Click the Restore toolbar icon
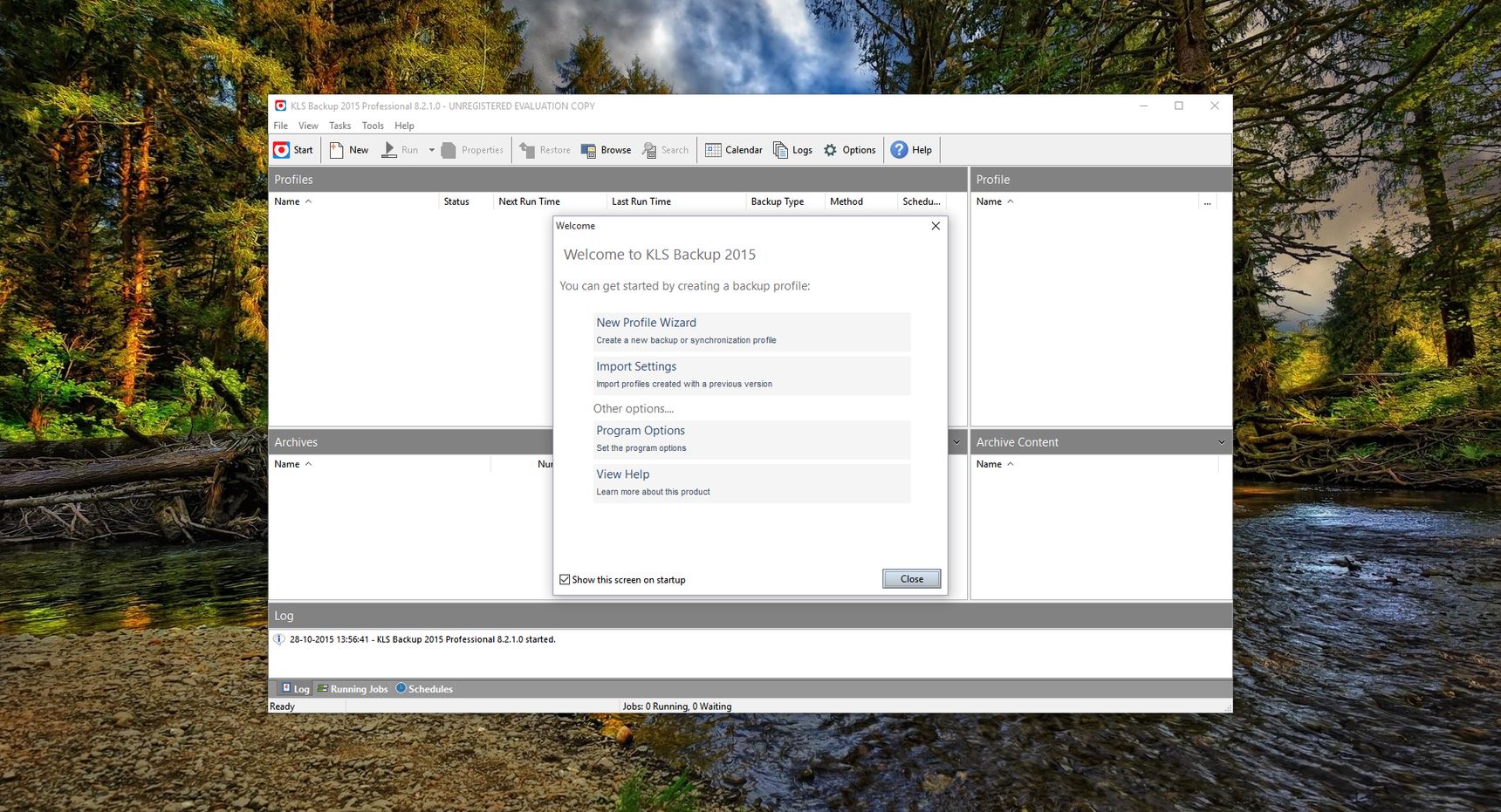1501x812 pixels. tap(545, 150)
